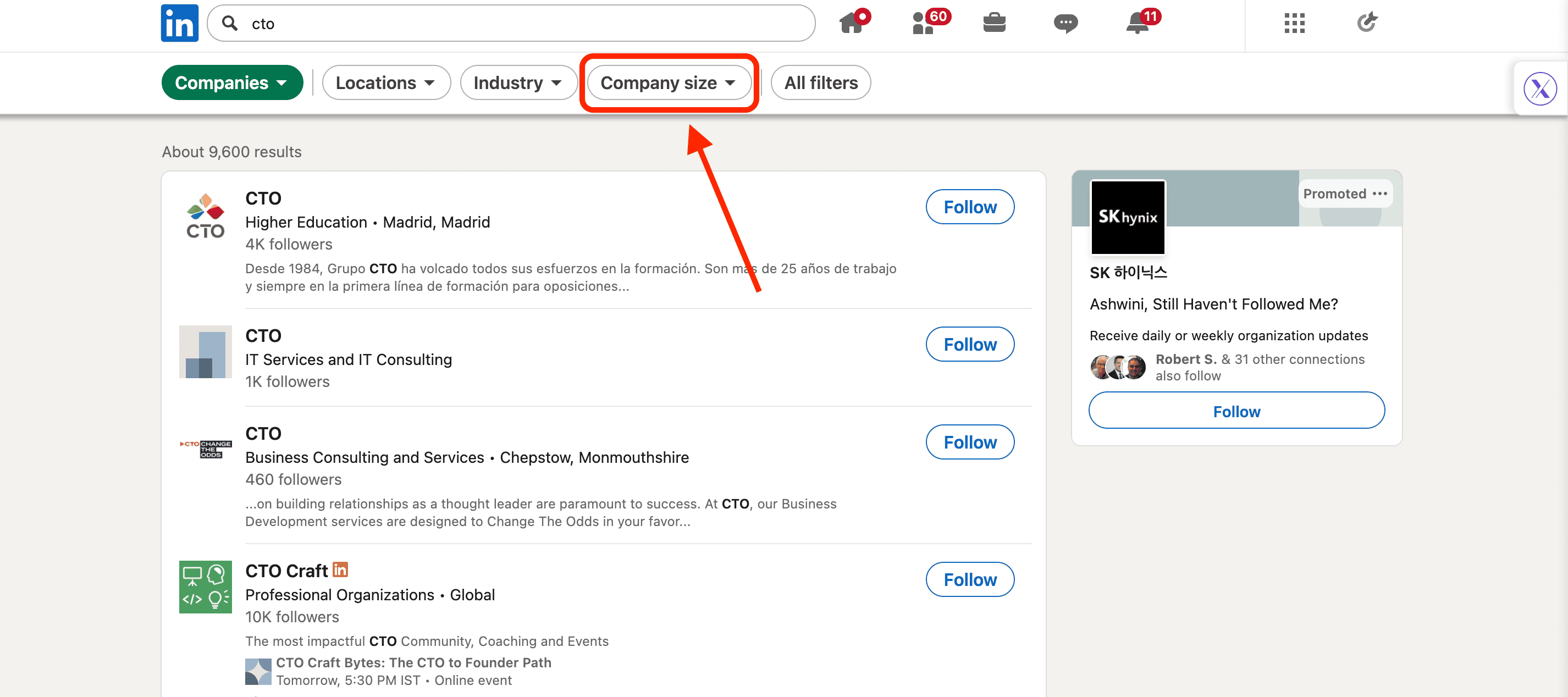Open the Notifications bell icon

click(1137, 23)
